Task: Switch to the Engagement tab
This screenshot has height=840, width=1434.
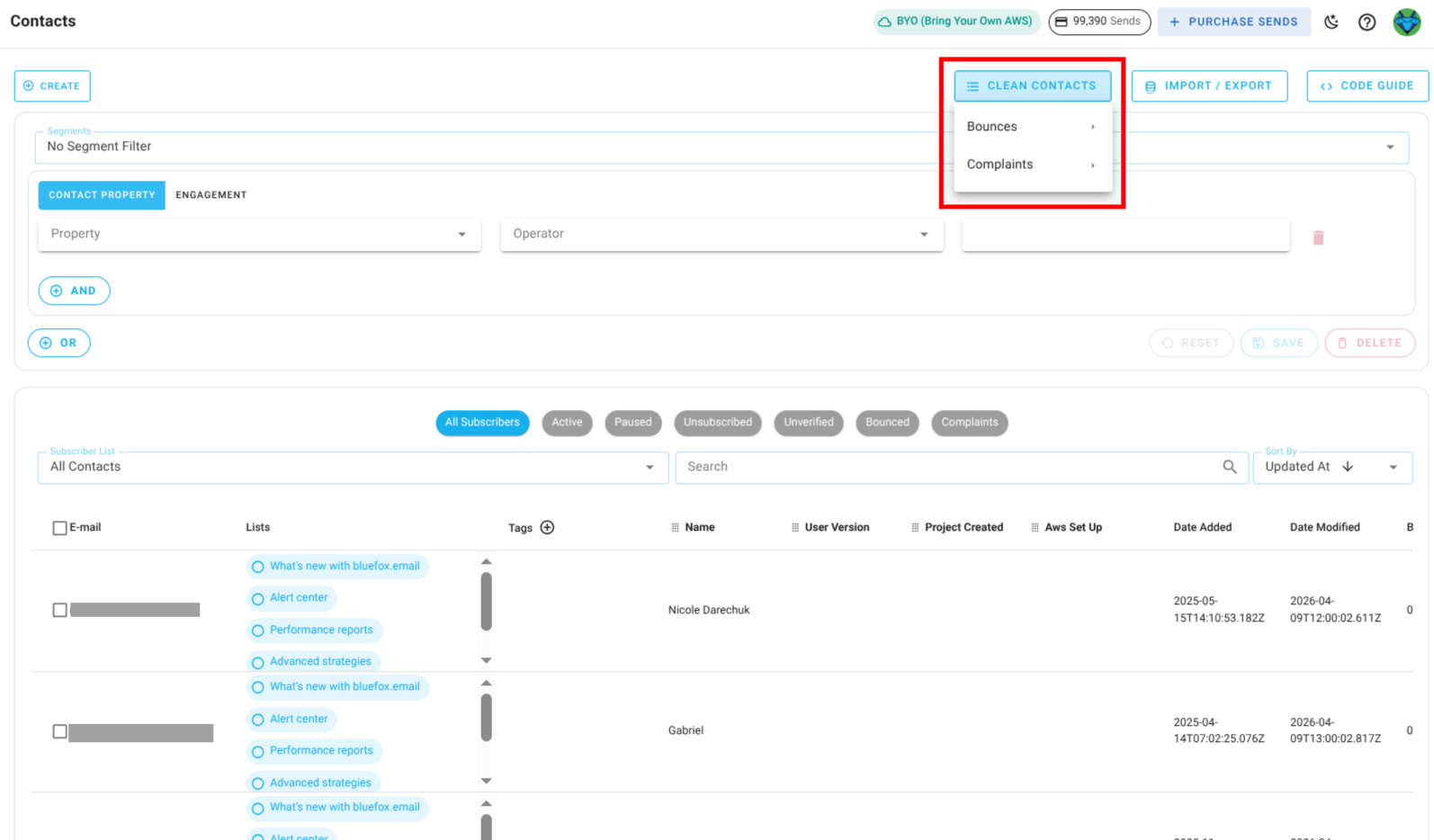Action: 211,195
